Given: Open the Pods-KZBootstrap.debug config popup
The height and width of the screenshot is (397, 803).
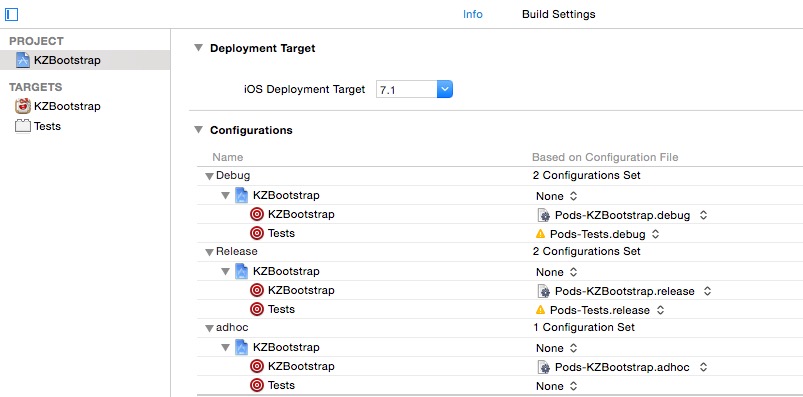Looking at the screenshot, I should 622,215.
